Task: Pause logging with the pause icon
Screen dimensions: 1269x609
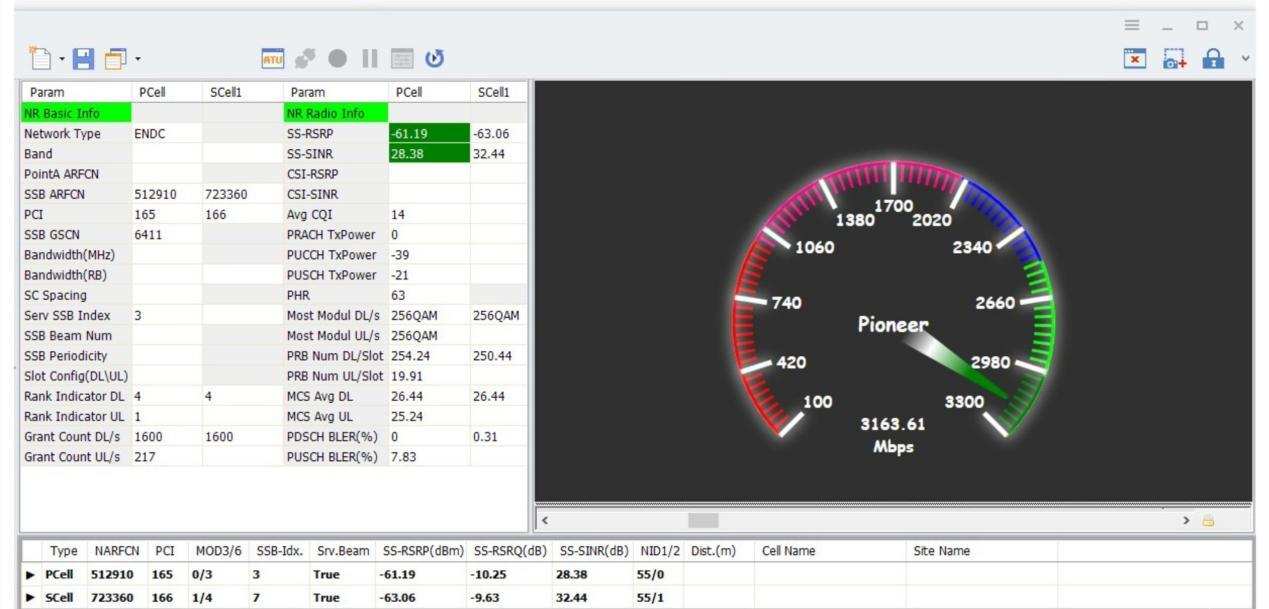Action: (370, 60)
